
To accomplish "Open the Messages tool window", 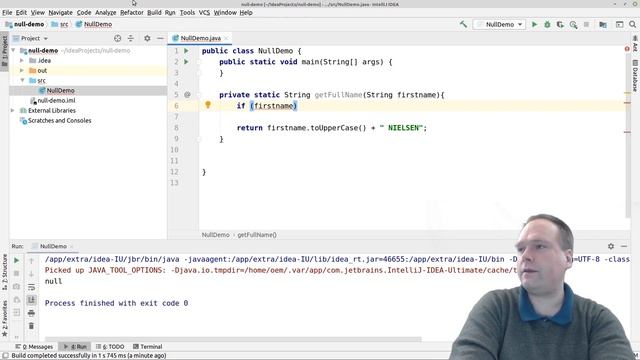I will pos(34,347).
